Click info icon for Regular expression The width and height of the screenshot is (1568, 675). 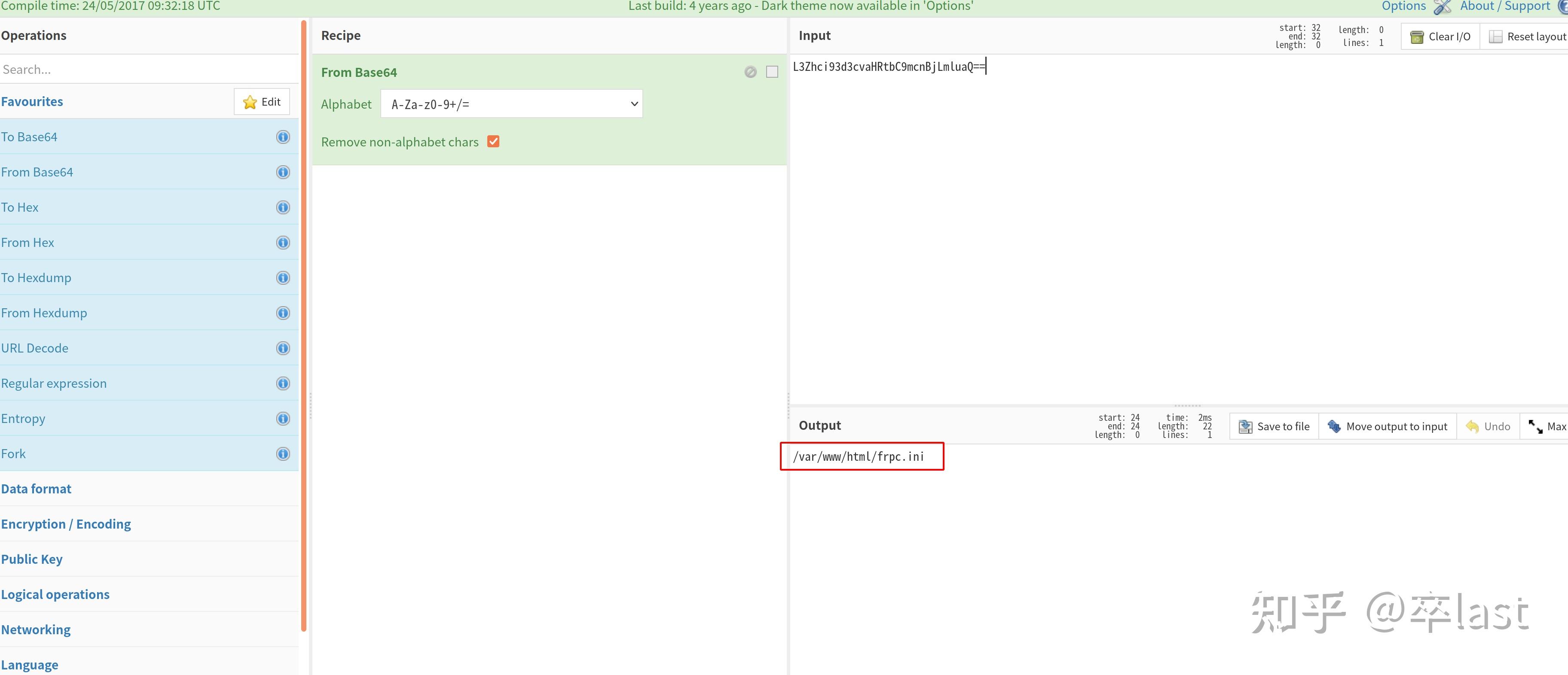[283, 384]
